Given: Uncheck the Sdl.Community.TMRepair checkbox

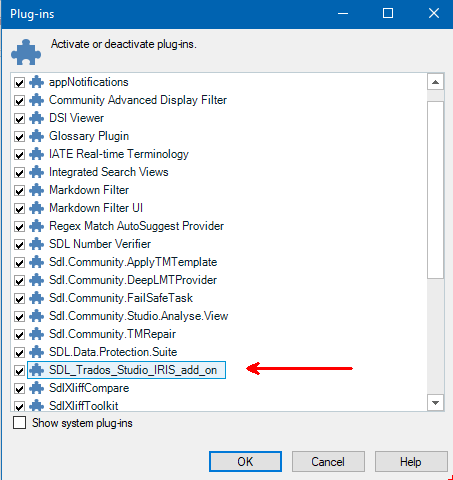Looking at the screenshot, I should (x=19, y=335).
